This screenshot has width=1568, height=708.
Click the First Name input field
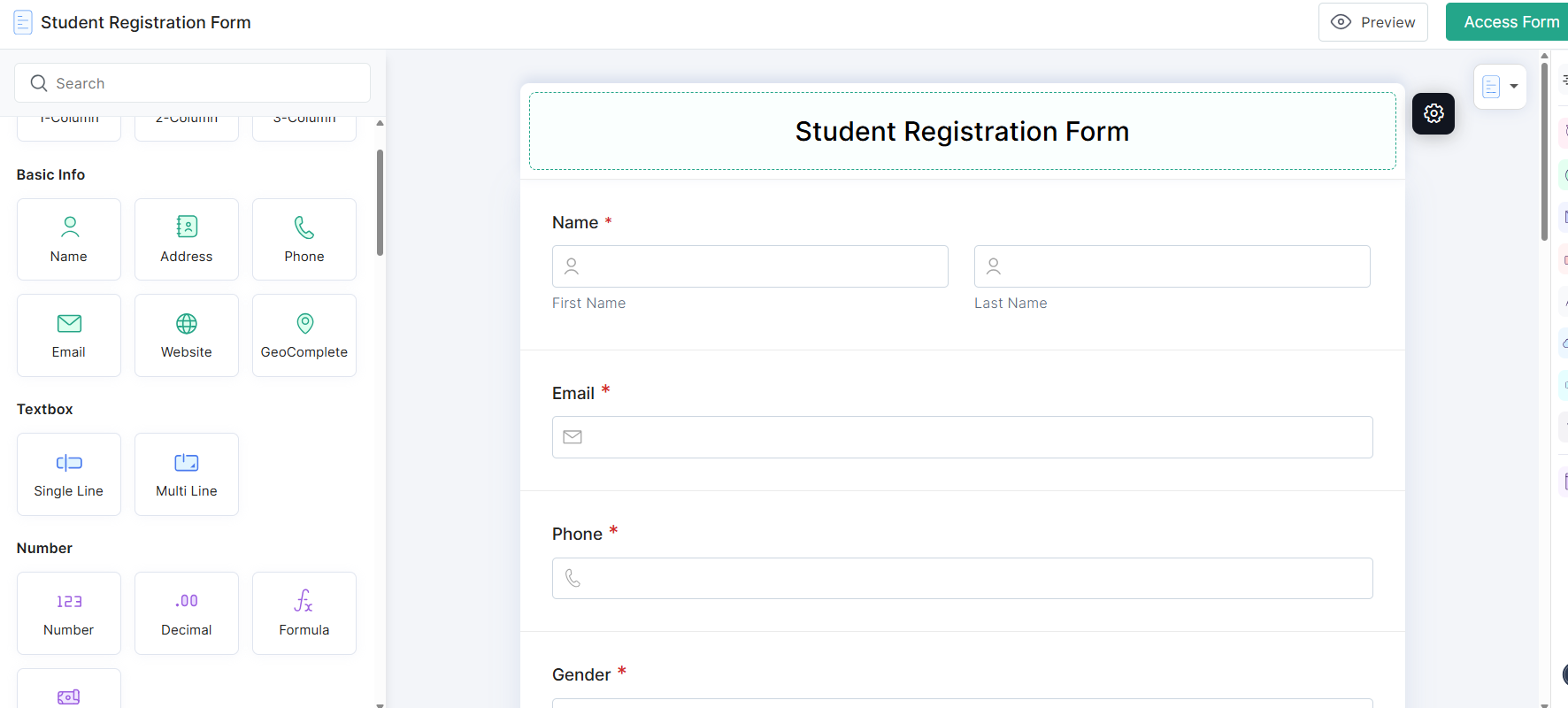[x=750, y=266]
